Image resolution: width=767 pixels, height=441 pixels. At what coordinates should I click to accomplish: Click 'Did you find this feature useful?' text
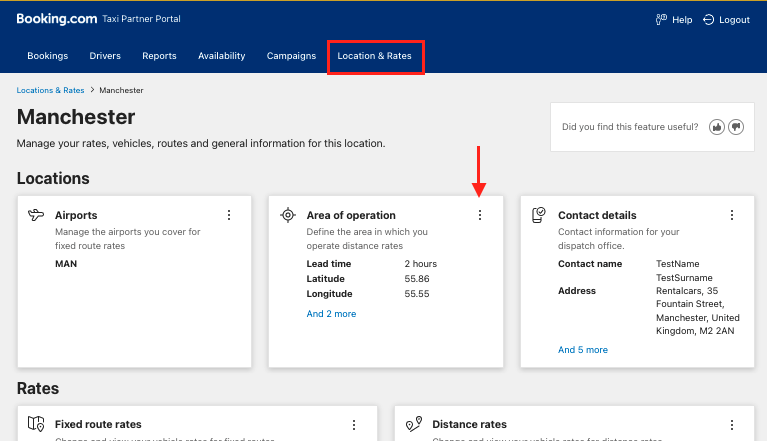(x=630, y=127)
